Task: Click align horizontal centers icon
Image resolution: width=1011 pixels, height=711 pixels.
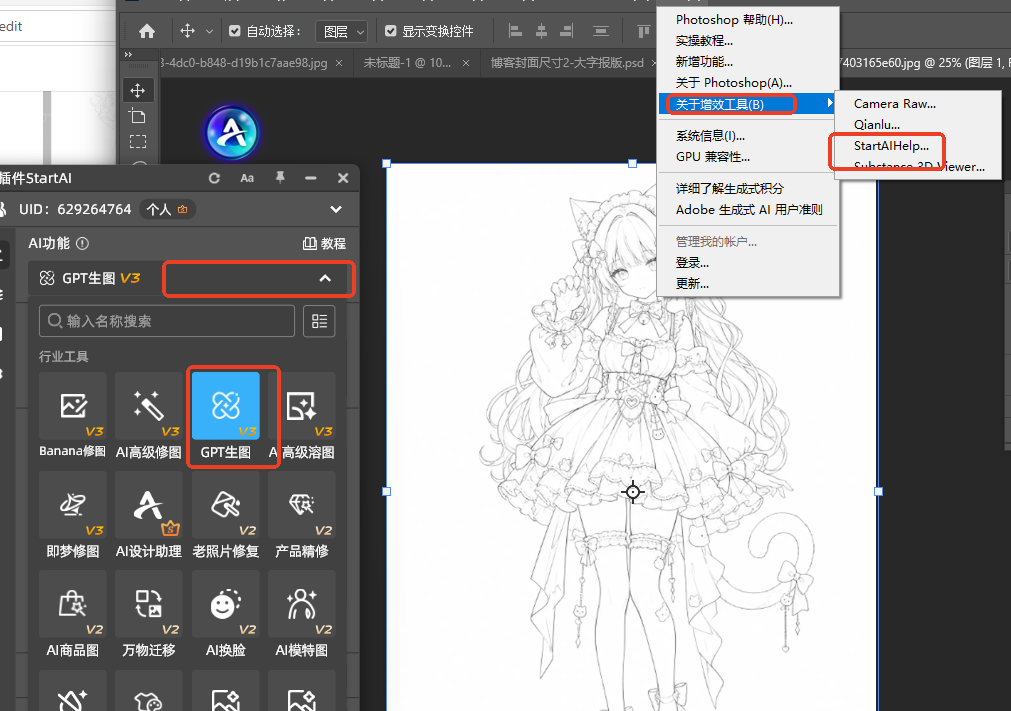Action: pos(541,31)
